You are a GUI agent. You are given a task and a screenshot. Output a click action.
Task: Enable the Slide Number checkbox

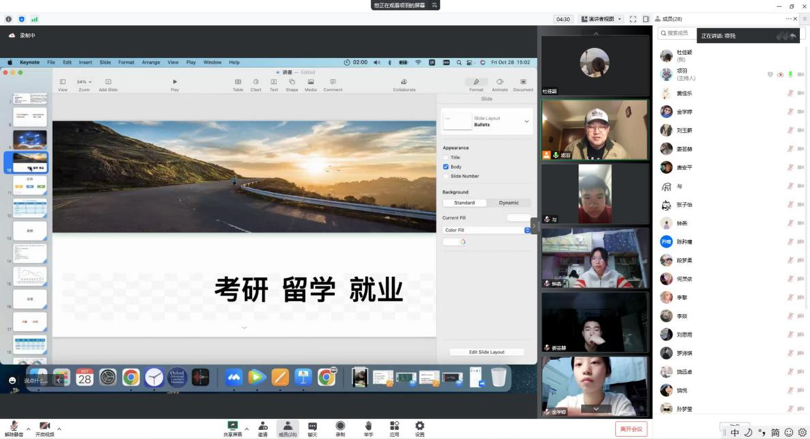tap(446, 176)
